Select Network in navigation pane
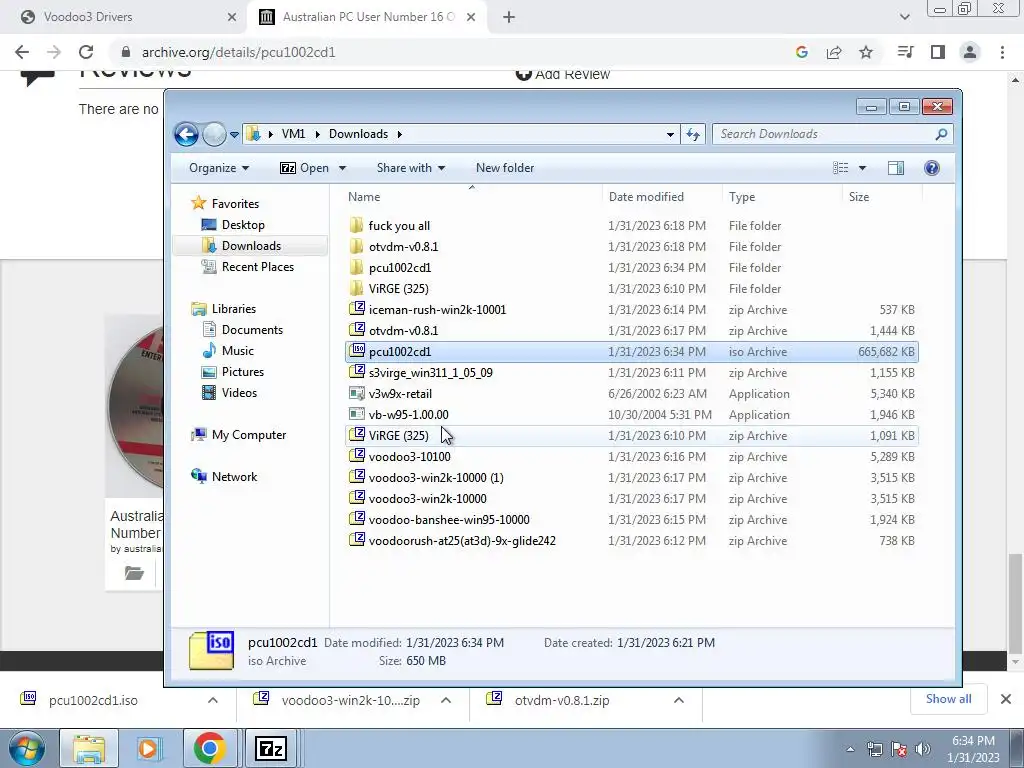Image resolution: width=1024 pixels, height=768 pixels. click(234, 477)
